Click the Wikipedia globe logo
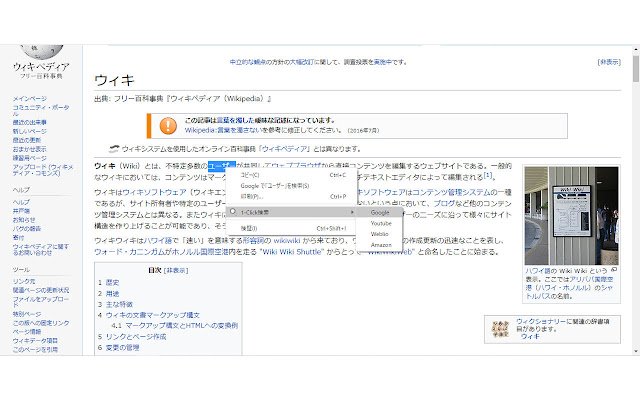640x400 pixels. pyautogui.click(x=42, y=51)
